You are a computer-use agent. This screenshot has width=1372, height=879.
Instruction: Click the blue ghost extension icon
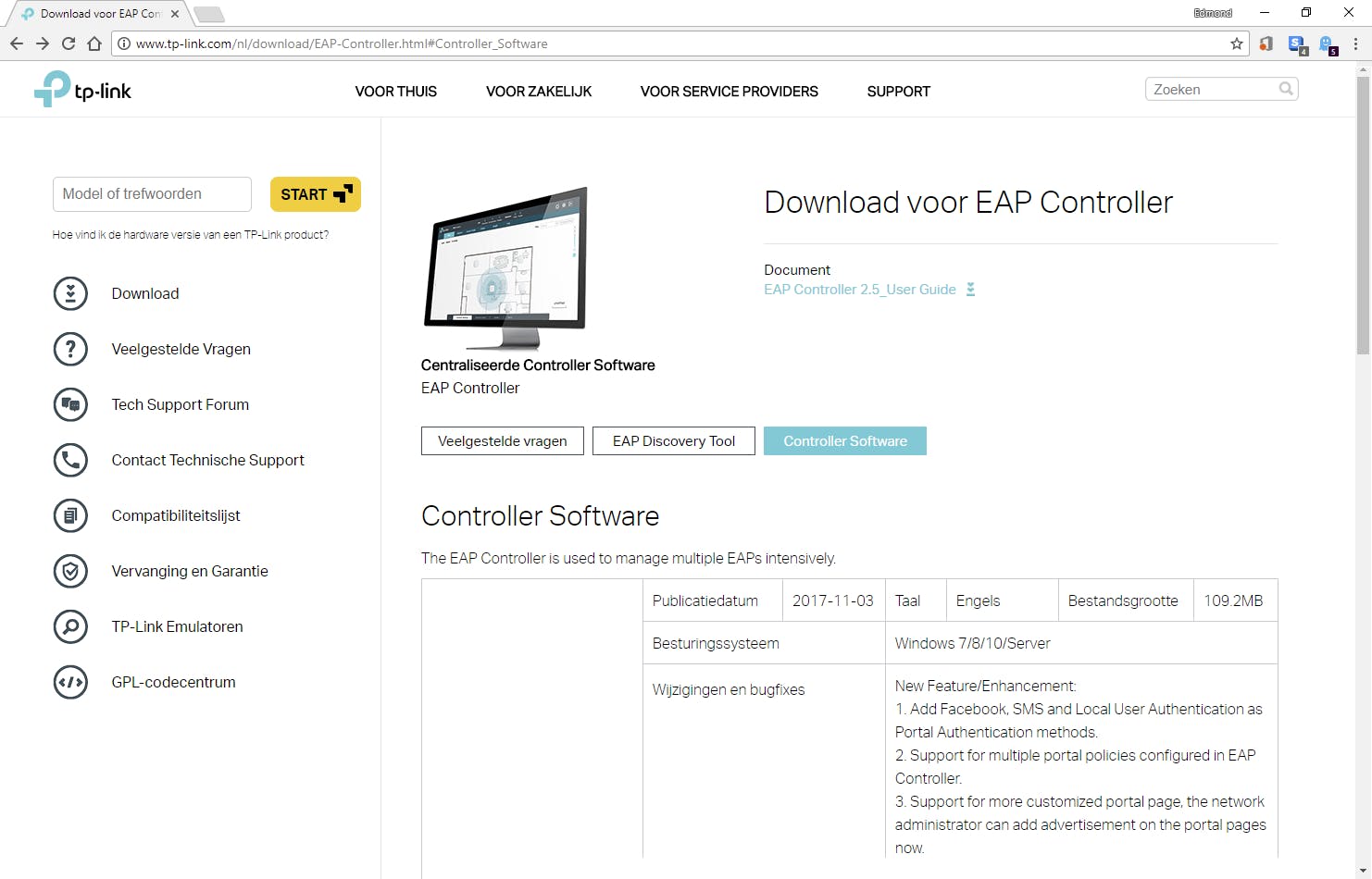pyautogui.click(x=1328, y=44)
